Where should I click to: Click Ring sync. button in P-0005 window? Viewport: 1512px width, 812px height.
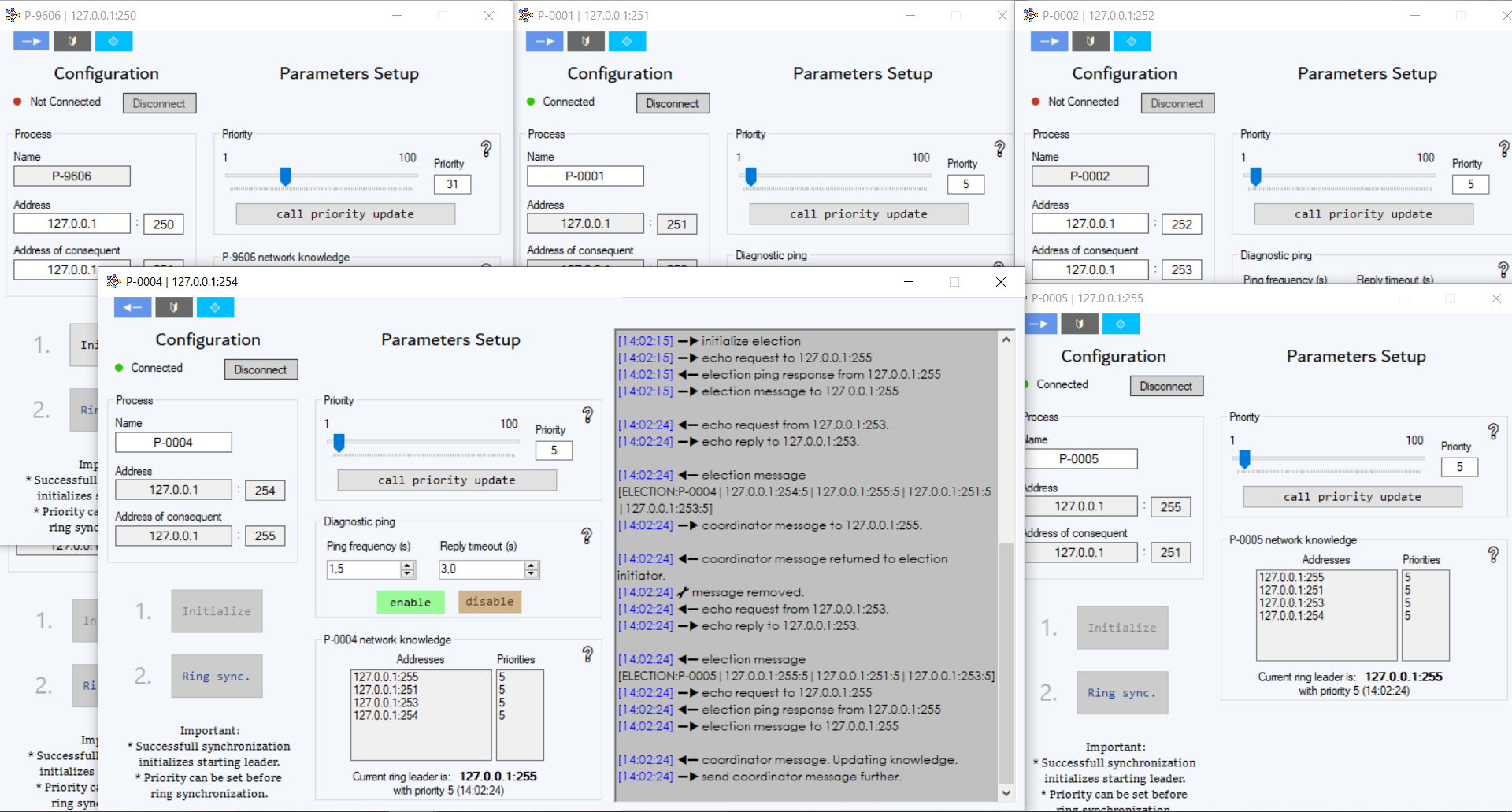tap(1122, 693)
